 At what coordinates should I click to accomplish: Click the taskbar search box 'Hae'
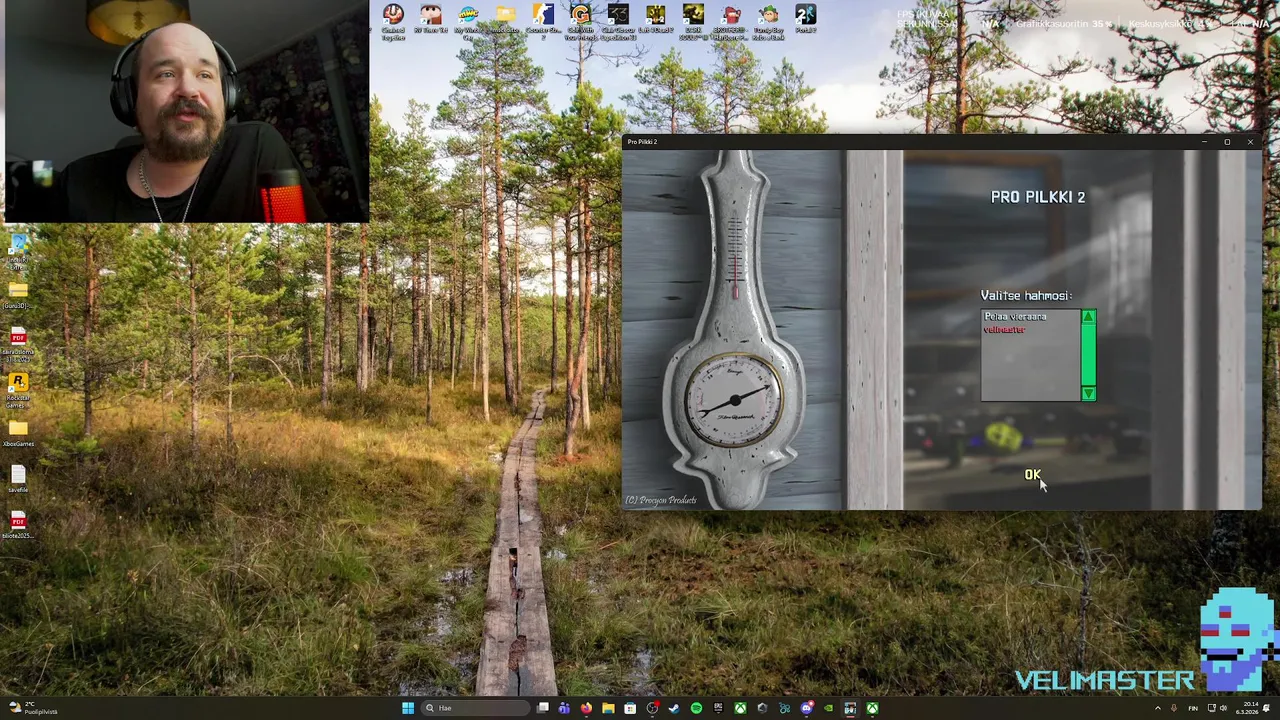[475, 708]
